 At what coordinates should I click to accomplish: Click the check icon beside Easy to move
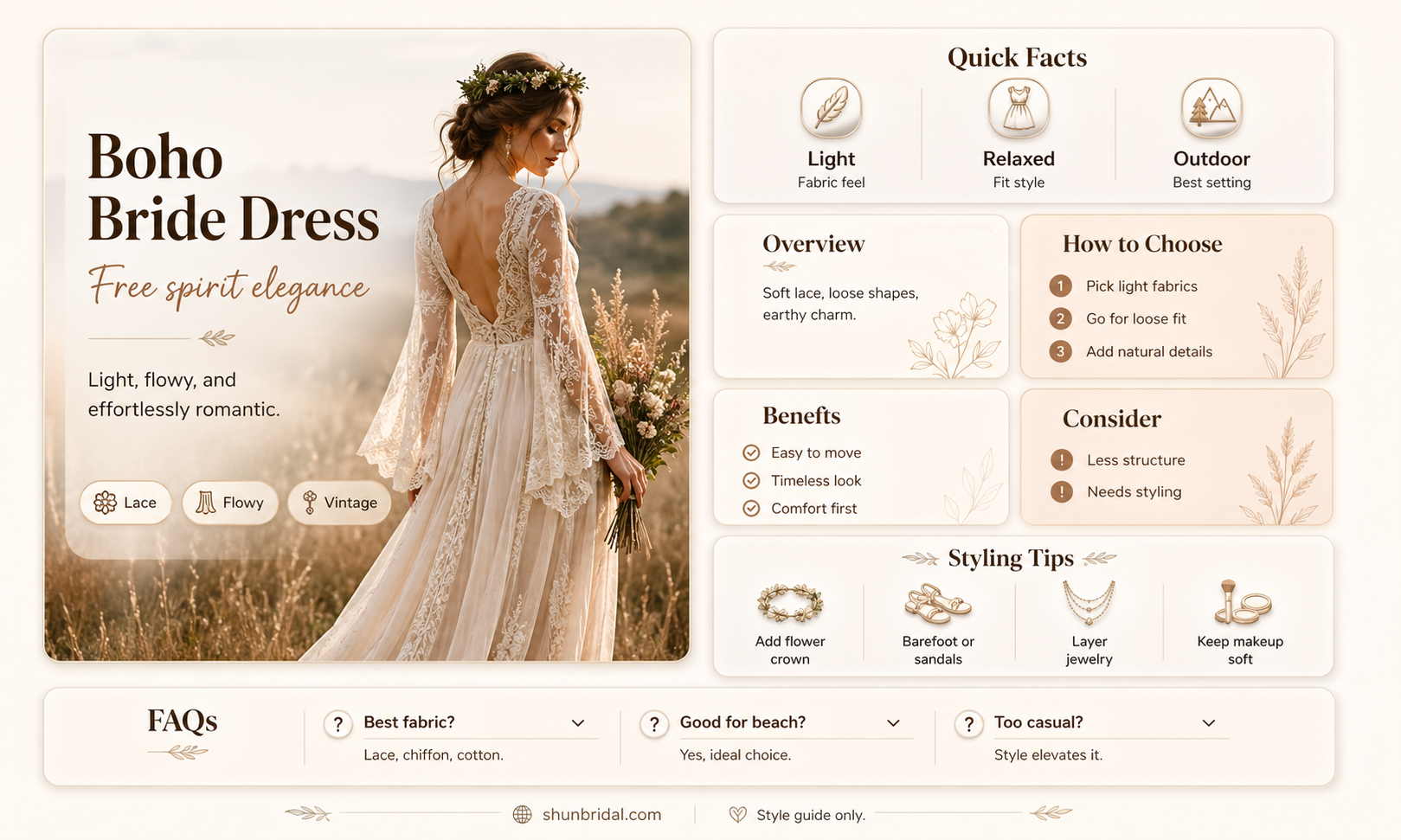point(751,452)
